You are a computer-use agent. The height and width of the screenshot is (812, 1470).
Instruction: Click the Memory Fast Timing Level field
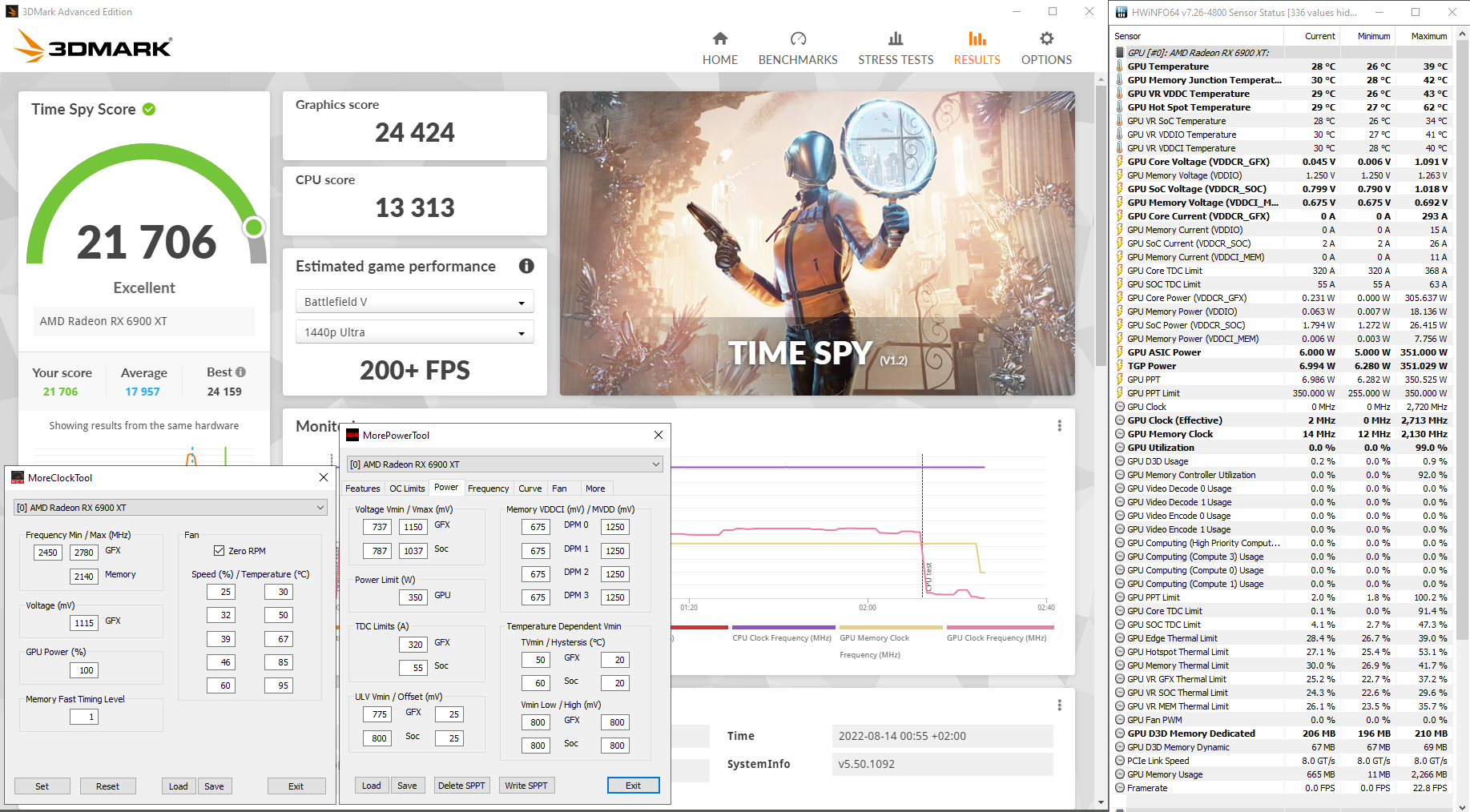84,717
